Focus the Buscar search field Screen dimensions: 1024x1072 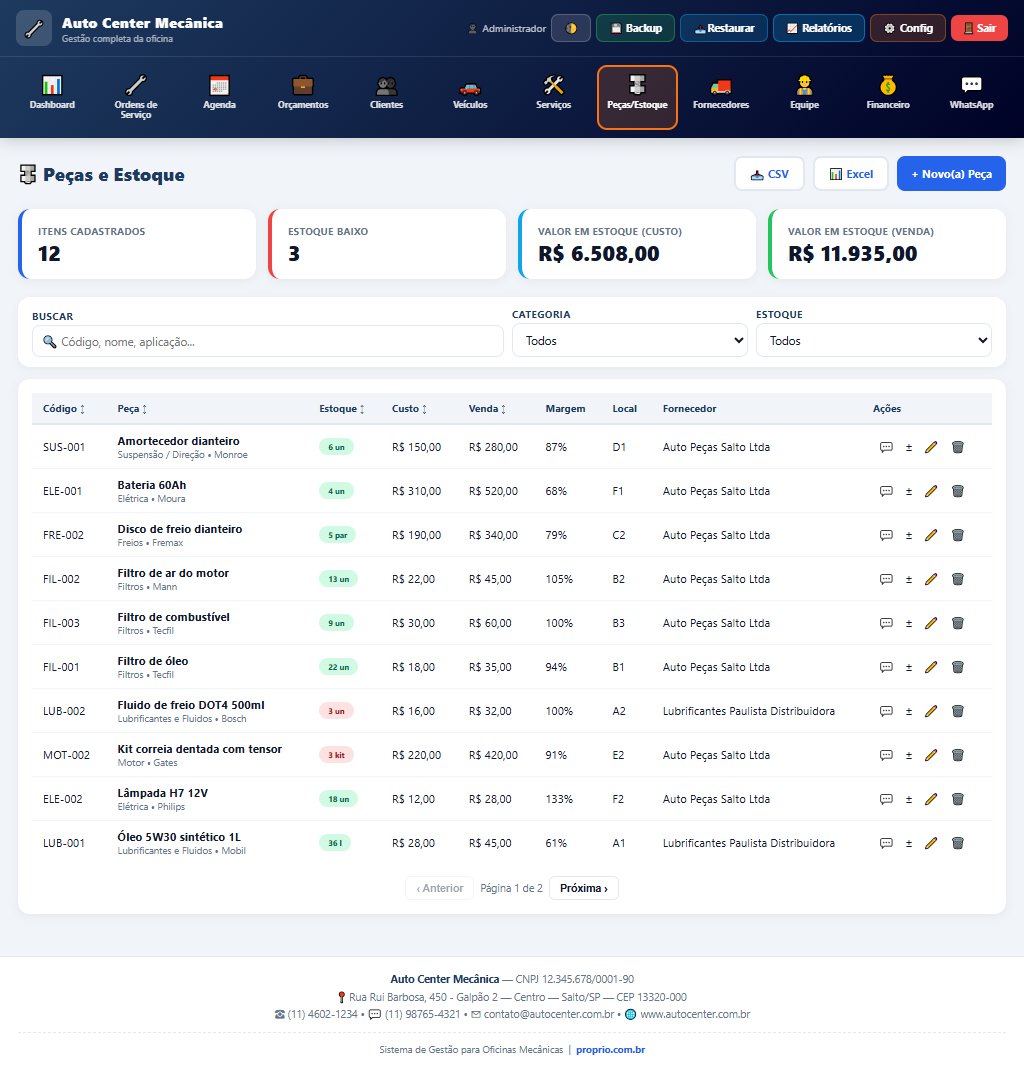point(268,341)
